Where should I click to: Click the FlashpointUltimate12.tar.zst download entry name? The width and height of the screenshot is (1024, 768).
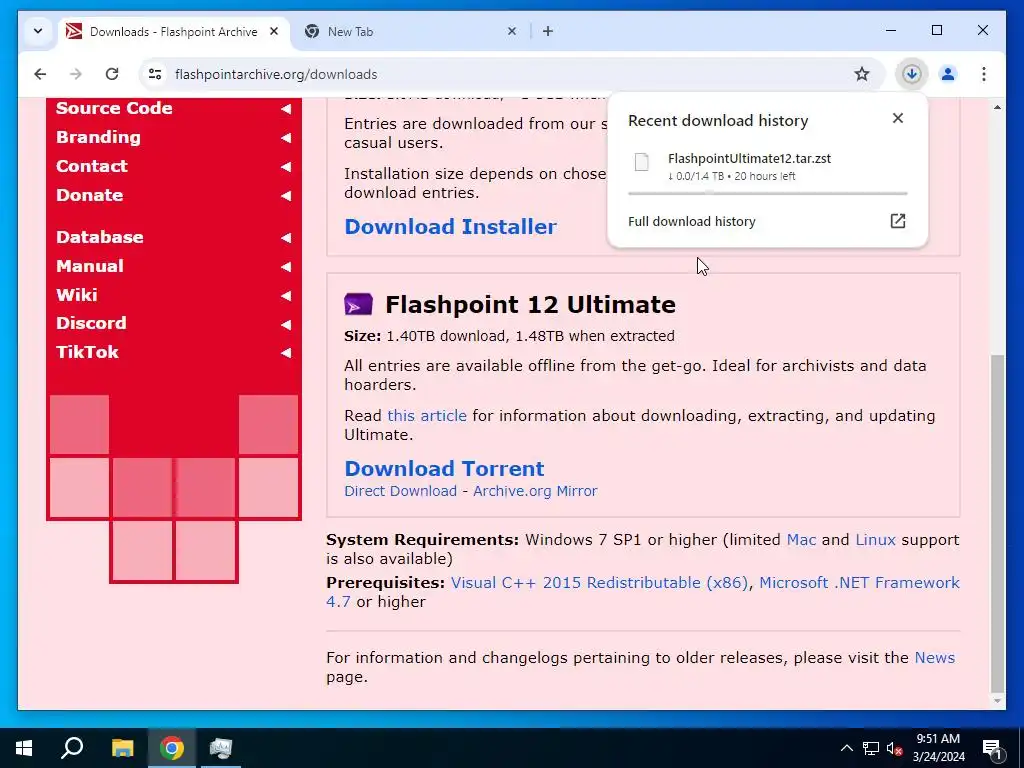click(749, 158)
